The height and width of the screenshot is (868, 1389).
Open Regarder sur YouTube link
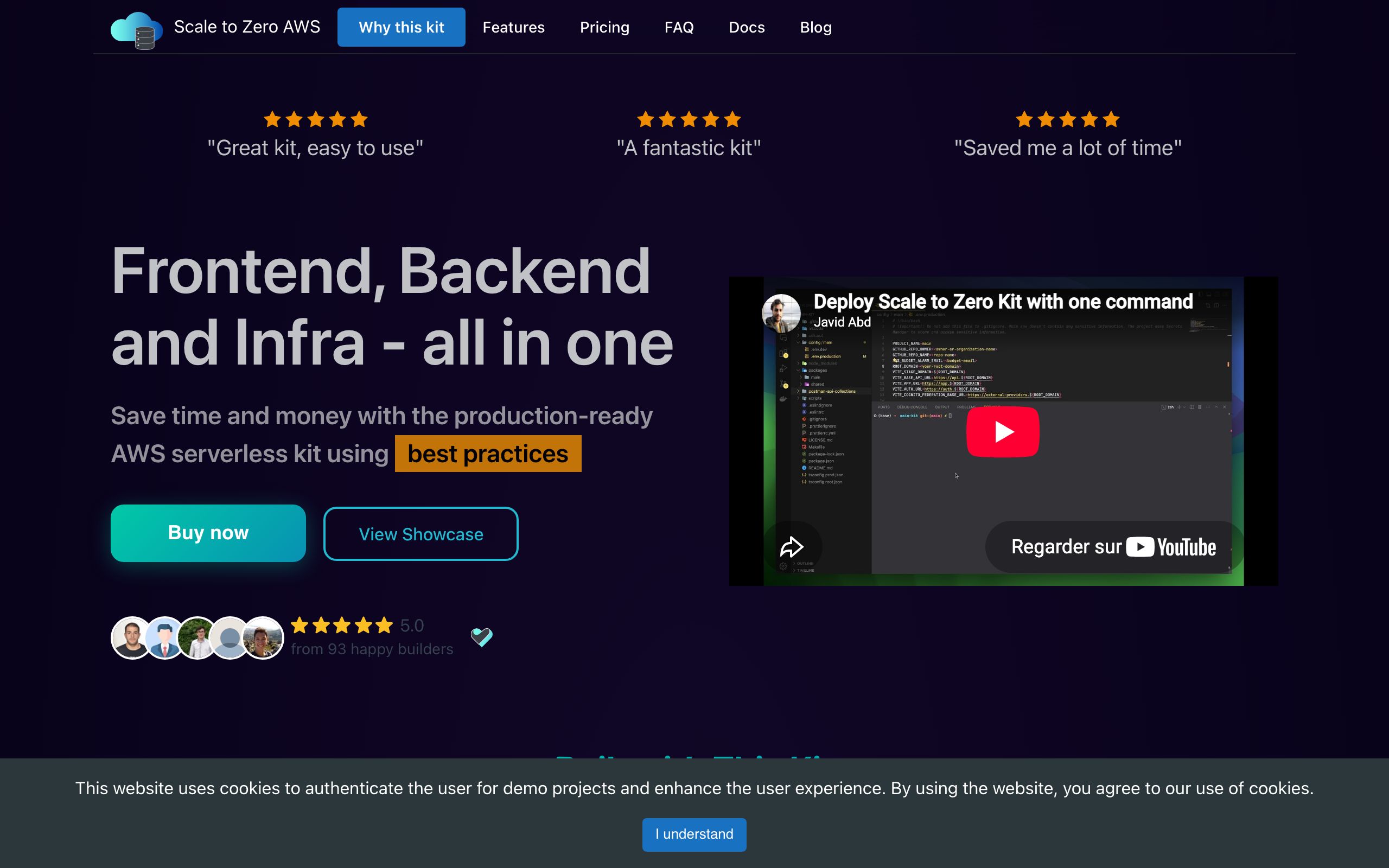point(1113,546)
